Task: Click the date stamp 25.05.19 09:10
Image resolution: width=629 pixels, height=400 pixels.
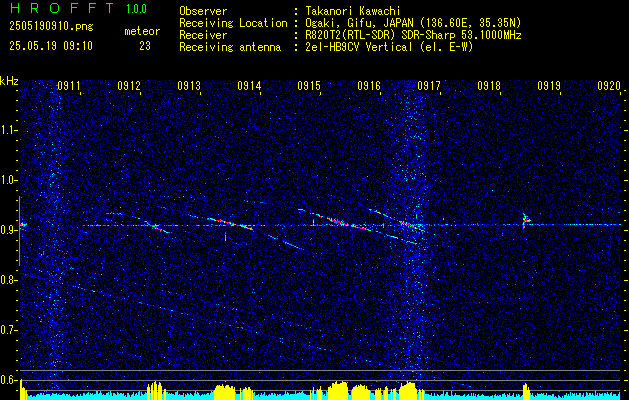Action: [x=51, y=46]
